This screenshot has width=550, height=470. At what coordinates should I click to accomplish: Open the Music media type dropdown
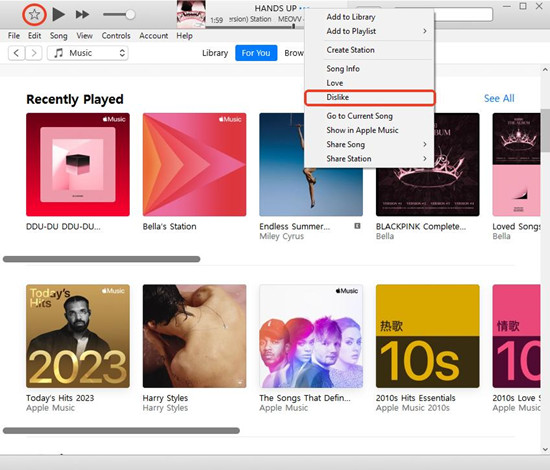(x=88, y=53)
